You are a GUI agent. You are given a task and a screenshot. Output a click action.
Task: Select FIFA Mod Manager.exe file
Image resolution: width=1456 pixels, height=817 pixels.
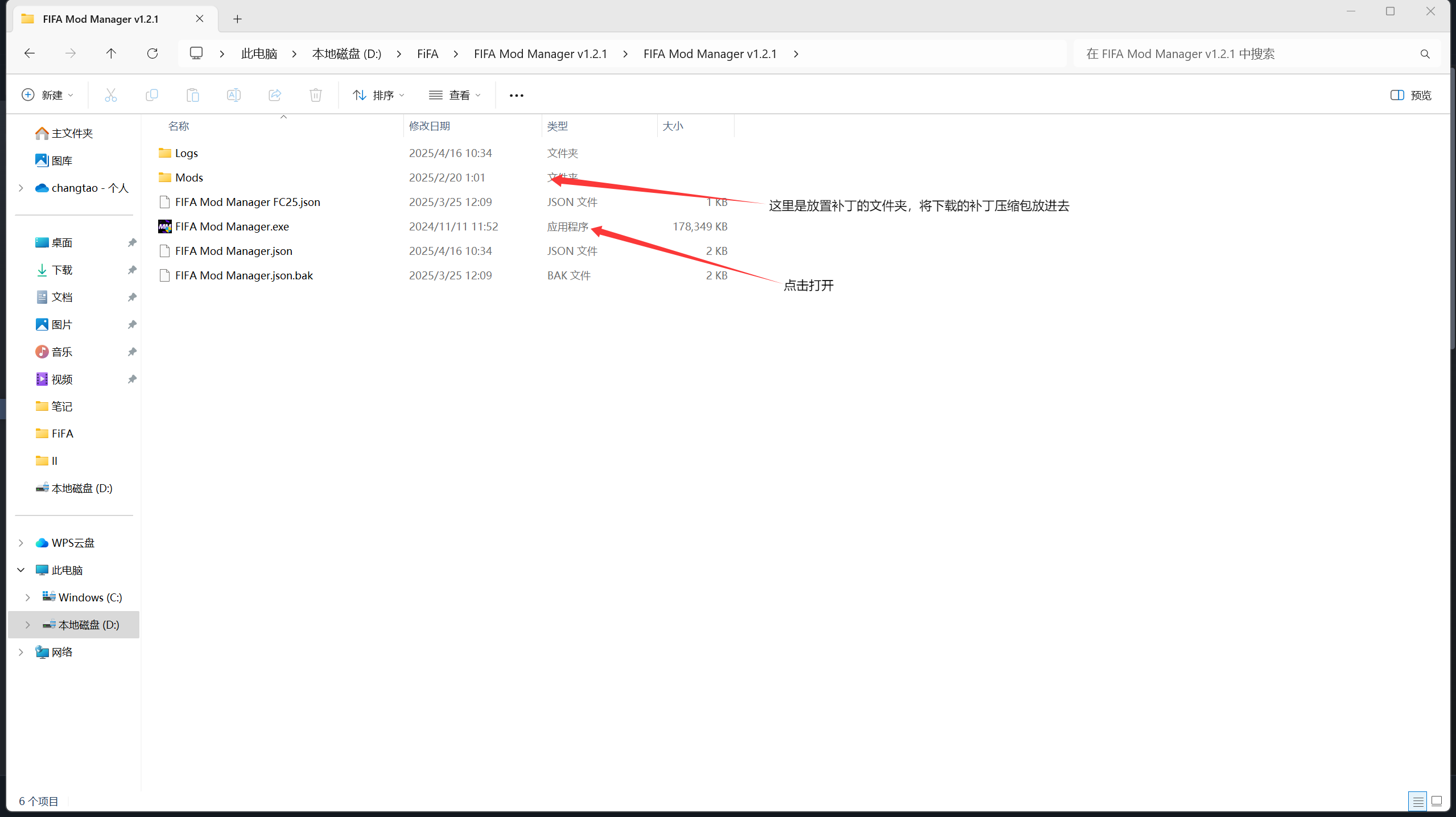[x=232, y=226]
